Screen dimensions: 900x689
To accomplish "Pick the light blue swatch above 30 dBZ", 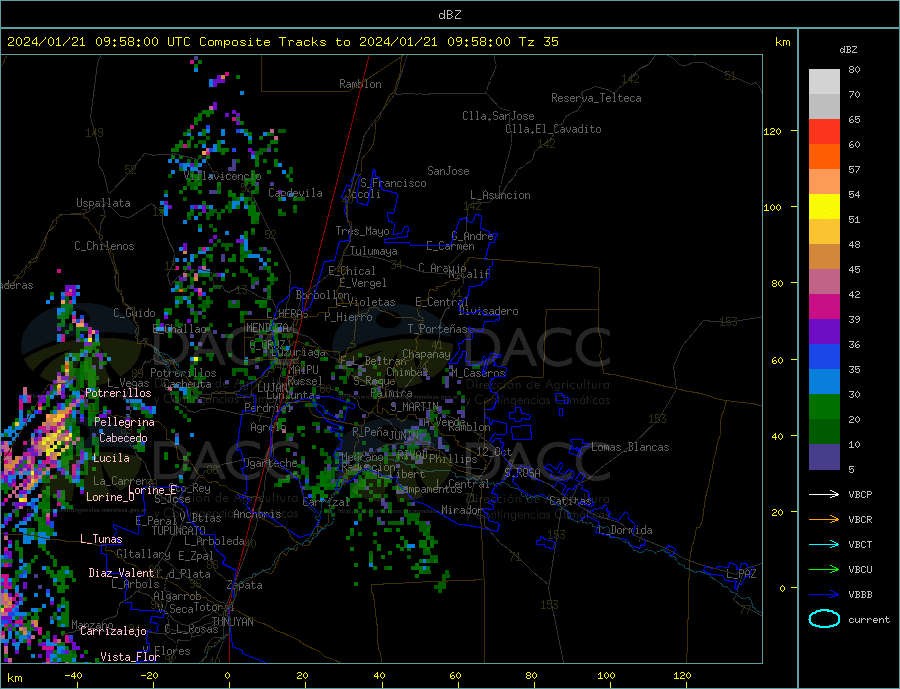I will (824, 382).
